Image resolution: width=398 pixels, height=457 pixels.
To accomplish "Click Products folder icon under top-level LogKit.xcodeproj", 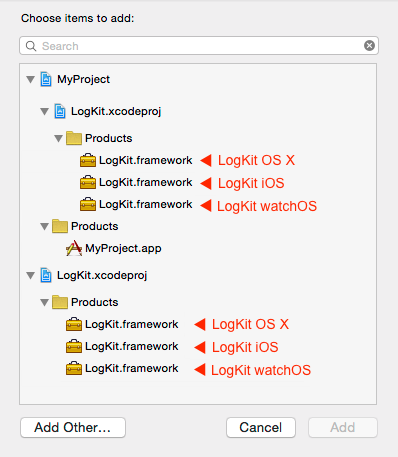I will point(60,302).
